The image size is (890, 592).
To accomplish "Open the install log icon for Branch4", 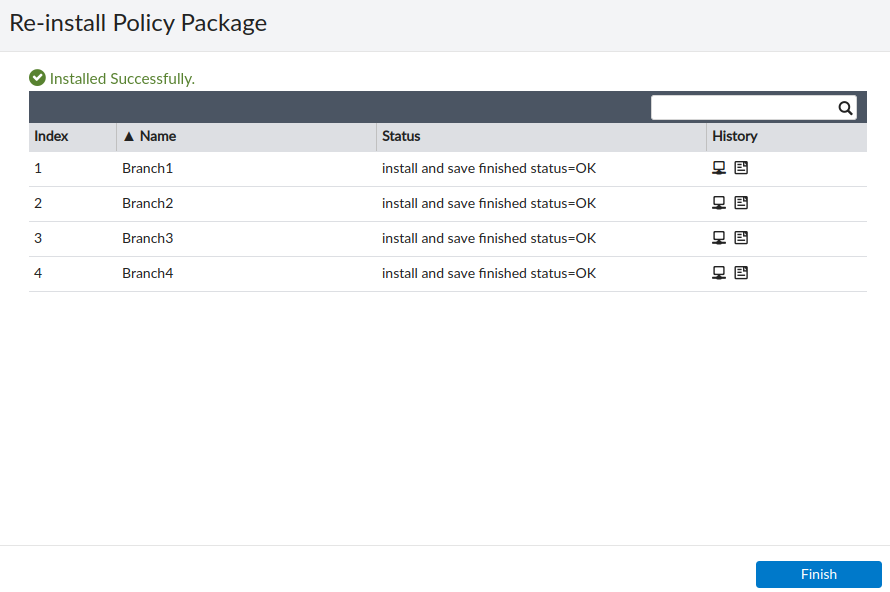I will click(x=741, y=273).
